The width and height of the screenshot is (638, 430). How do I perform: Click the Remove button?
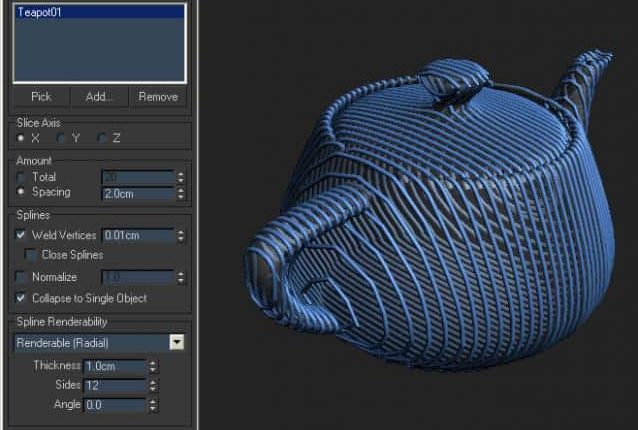[x=158, y=97]
